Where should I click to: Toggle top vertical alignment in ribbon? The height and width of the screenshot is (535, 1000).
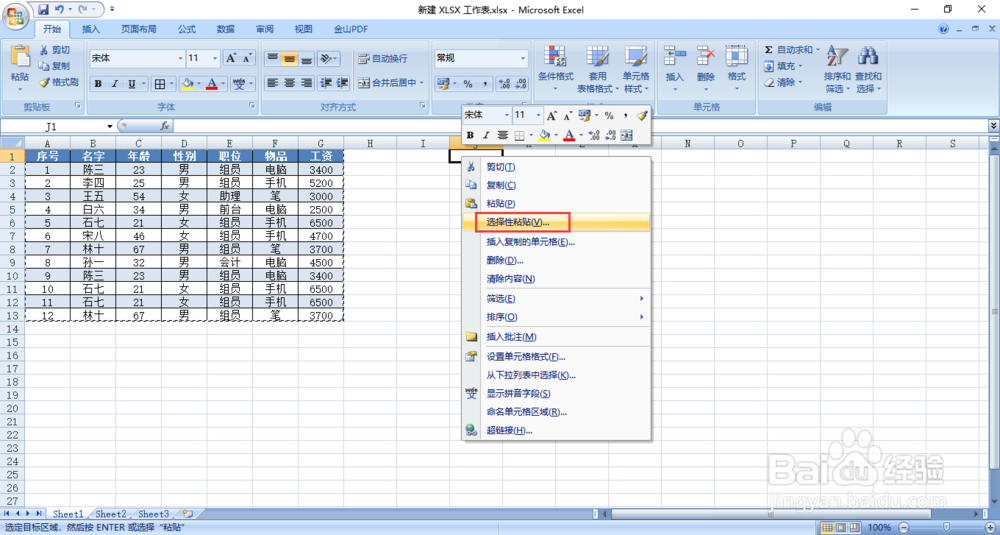click(x=272, y=59)
